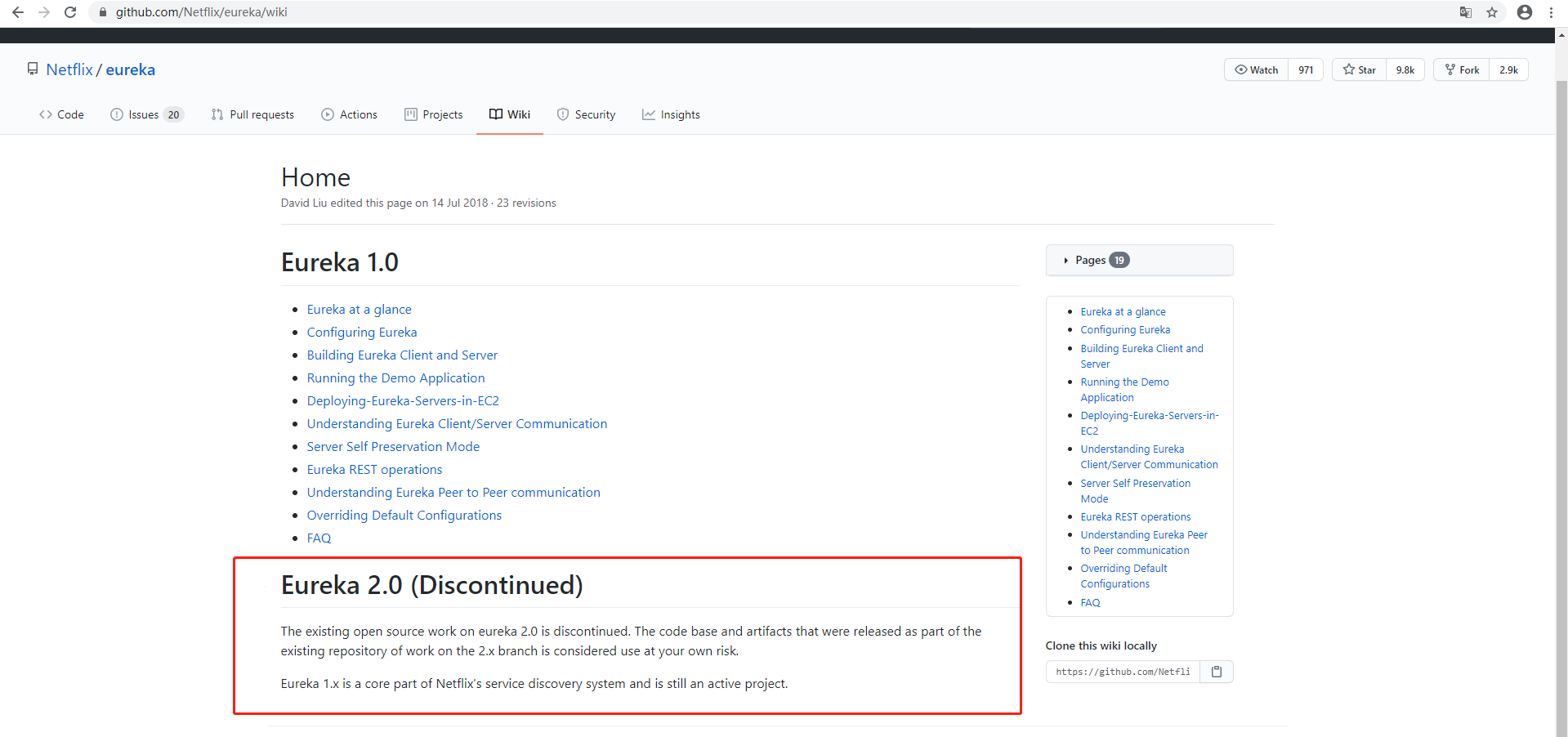
Task: Reload the page with the refresh icon
Action: (70, 12)
